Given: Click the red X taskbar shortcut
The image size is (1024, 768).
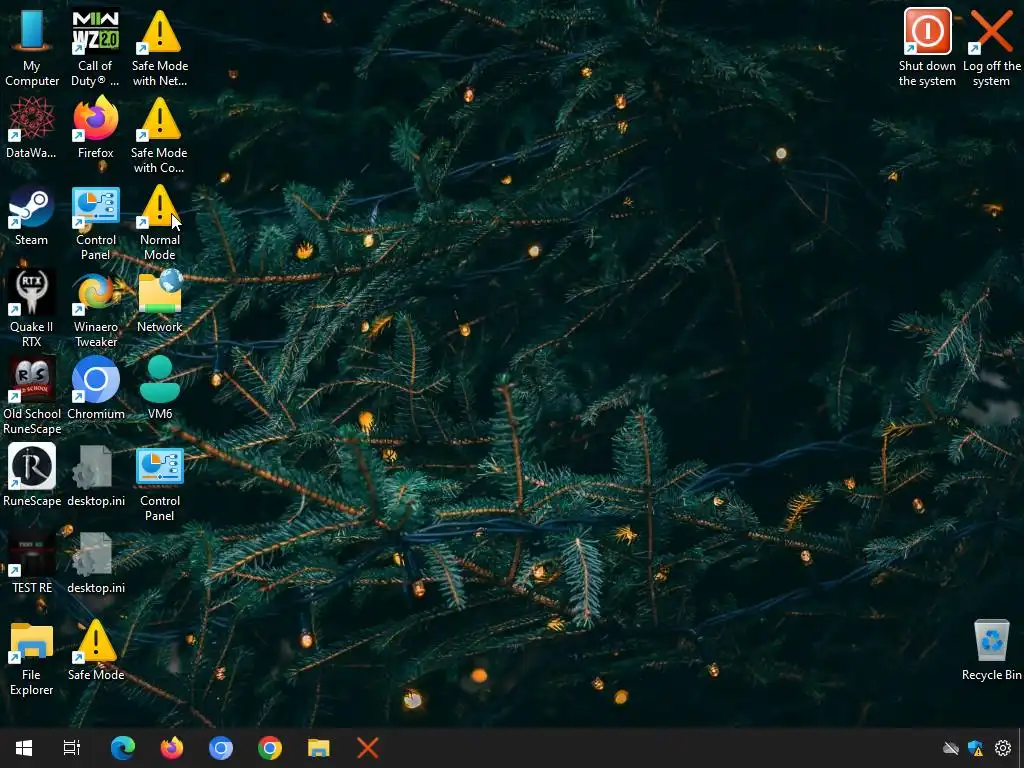Looking at the screenshot, I should click(368, 748).
